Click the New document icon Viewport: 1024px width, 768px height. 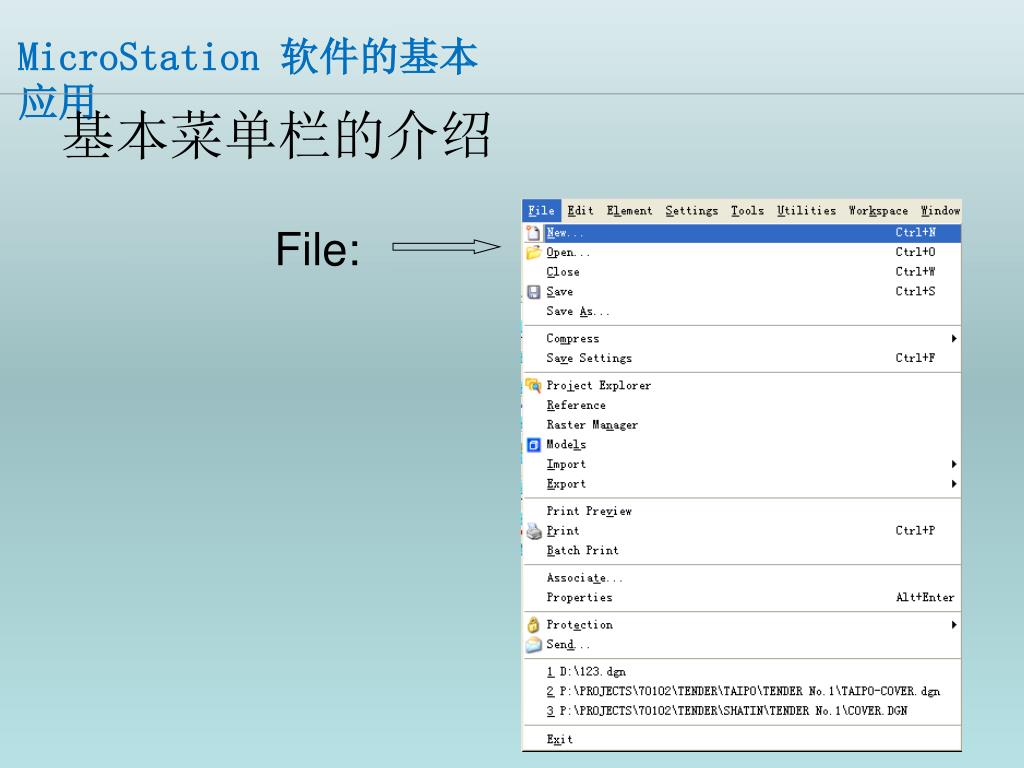tap(533, 232)
